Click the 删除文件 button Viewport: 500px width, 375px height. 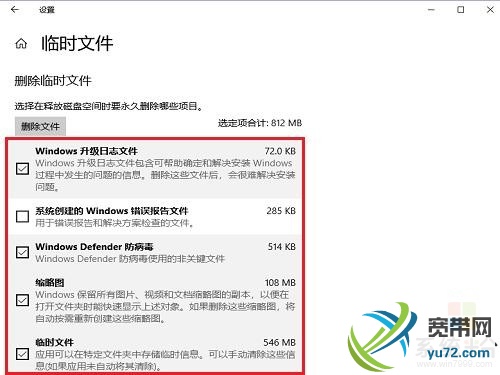click(x=40, y=126)
